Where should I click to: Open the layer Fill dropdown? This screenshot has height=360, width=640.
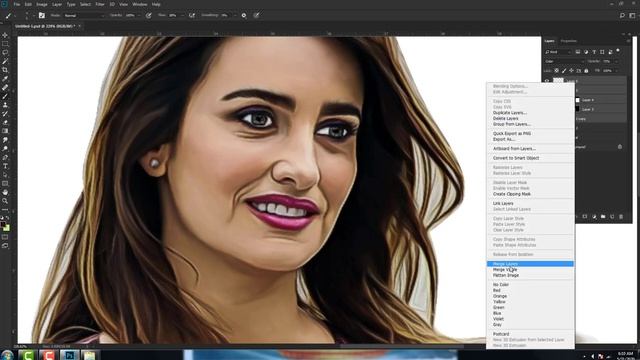[x=616, y=71]
